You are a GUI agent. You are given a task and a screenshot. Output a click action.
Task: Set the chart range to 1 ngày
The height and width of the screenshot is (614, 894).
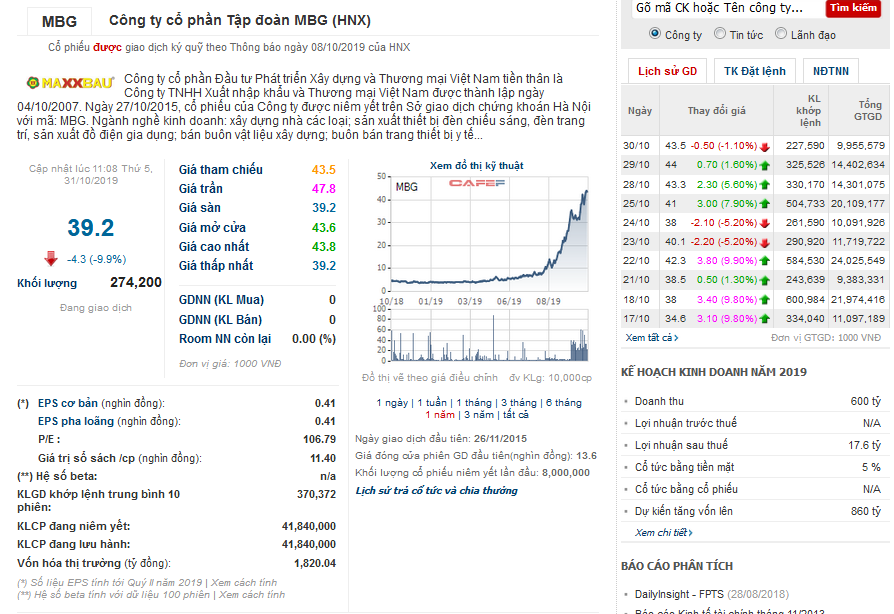(x=392, y=403)
